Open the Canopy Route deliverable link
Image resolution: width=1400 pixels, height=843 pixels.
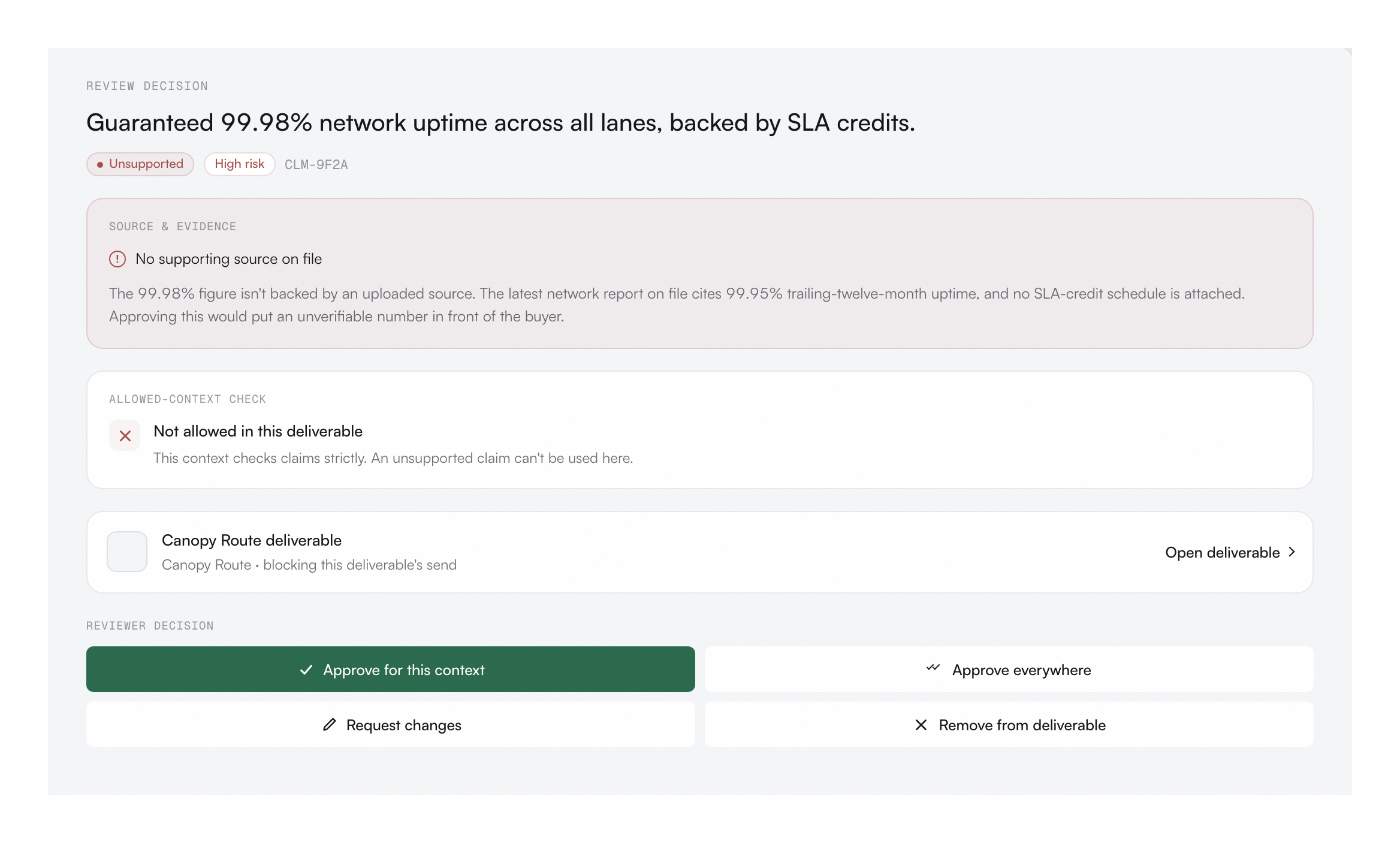pos(1231,552)
